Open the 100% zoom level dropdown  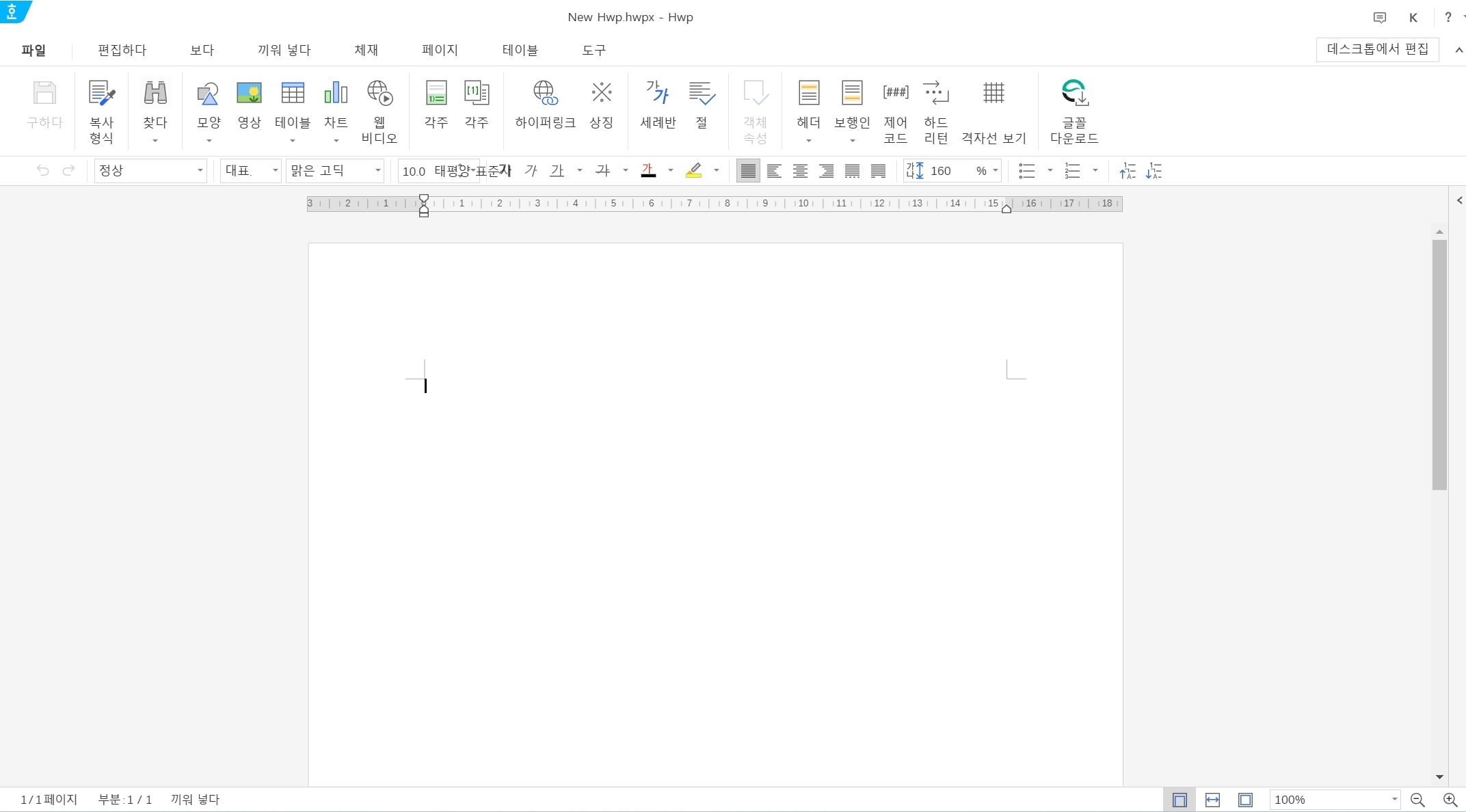click(1335, 800)
